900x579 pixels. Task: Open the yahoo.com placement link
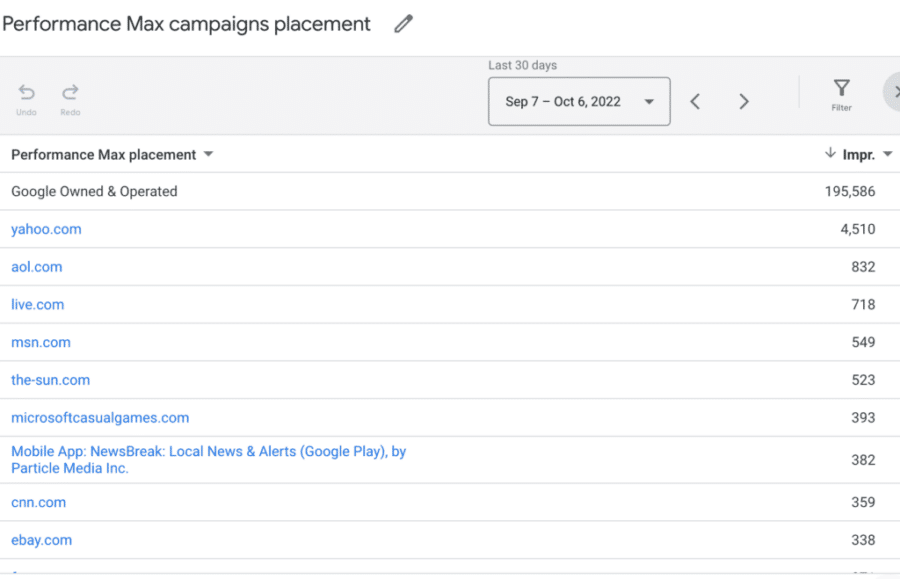(46, 229)
